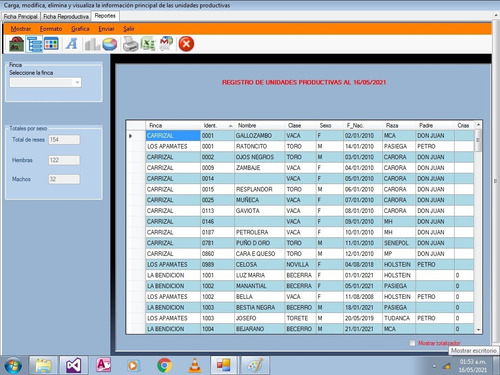Open the Formato menu

tap(51, 29)
